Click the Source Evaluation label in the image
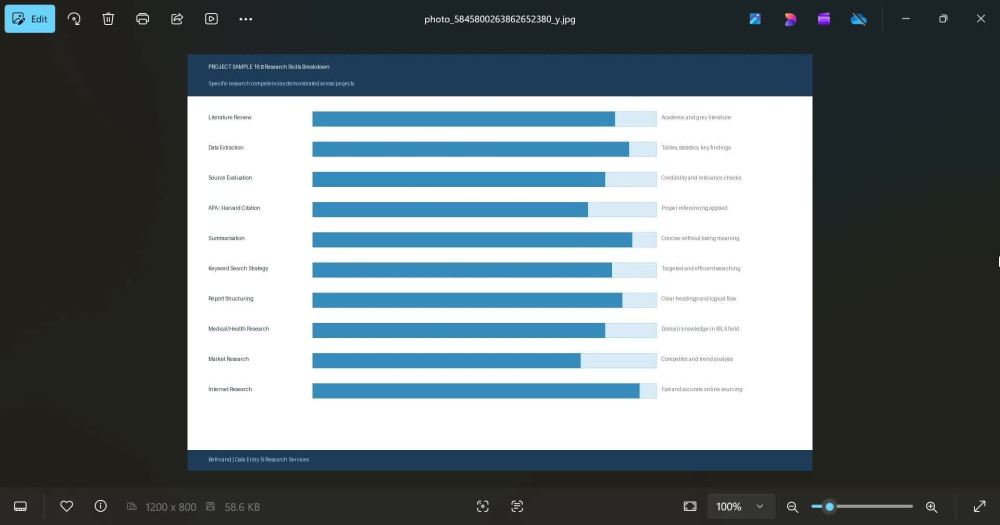Viewport: 1000px width, 525px height. pyautogui.click(x=230, y=178)
